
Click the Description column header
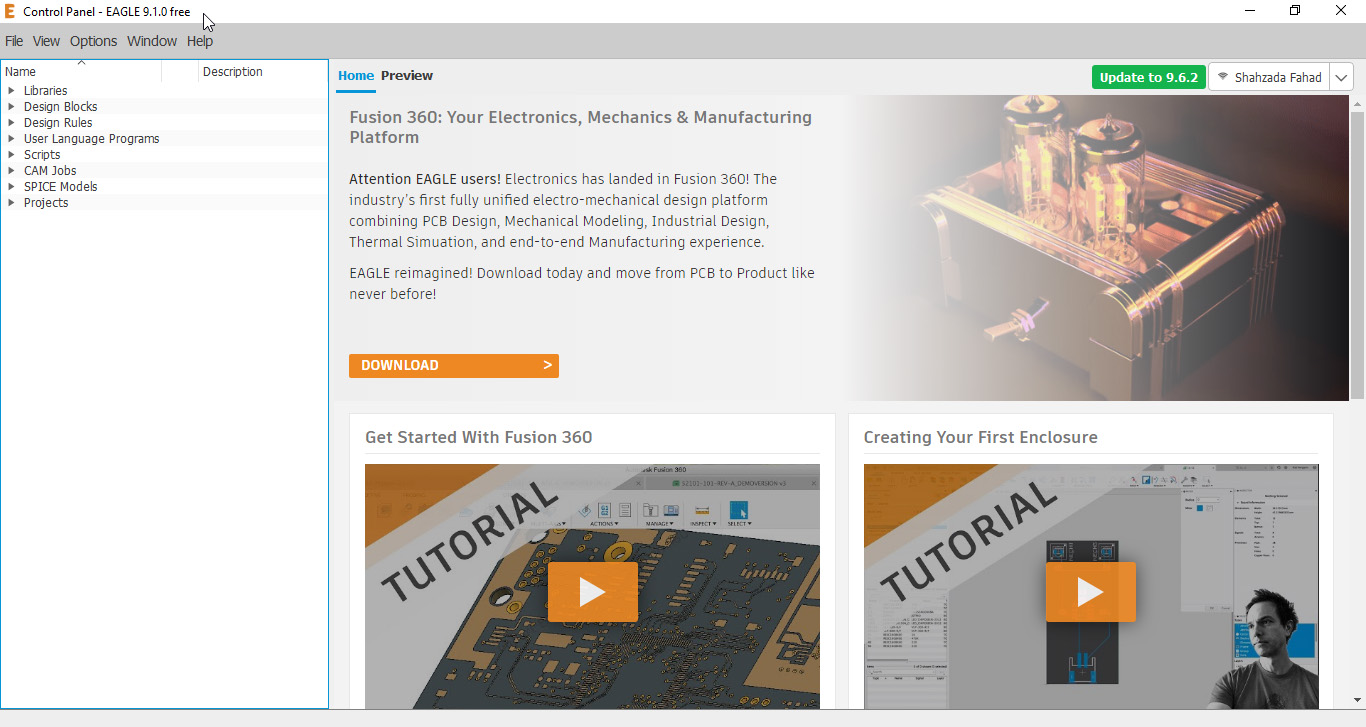click(264, 72)
